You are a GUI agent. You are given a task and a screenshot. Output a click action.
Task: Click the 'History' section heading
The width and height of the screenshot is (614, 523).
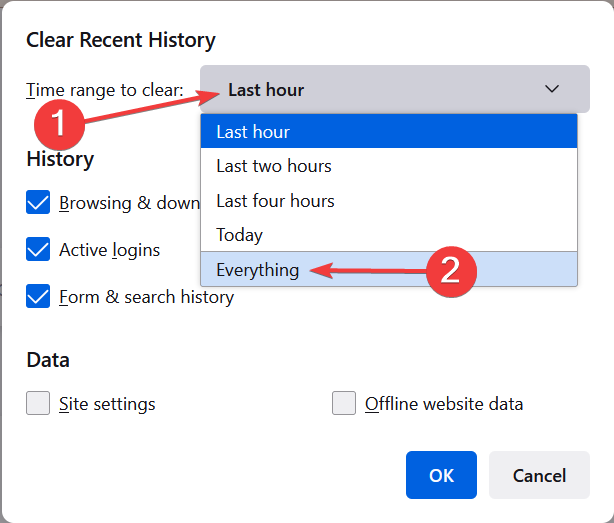(x=60, y=159)
